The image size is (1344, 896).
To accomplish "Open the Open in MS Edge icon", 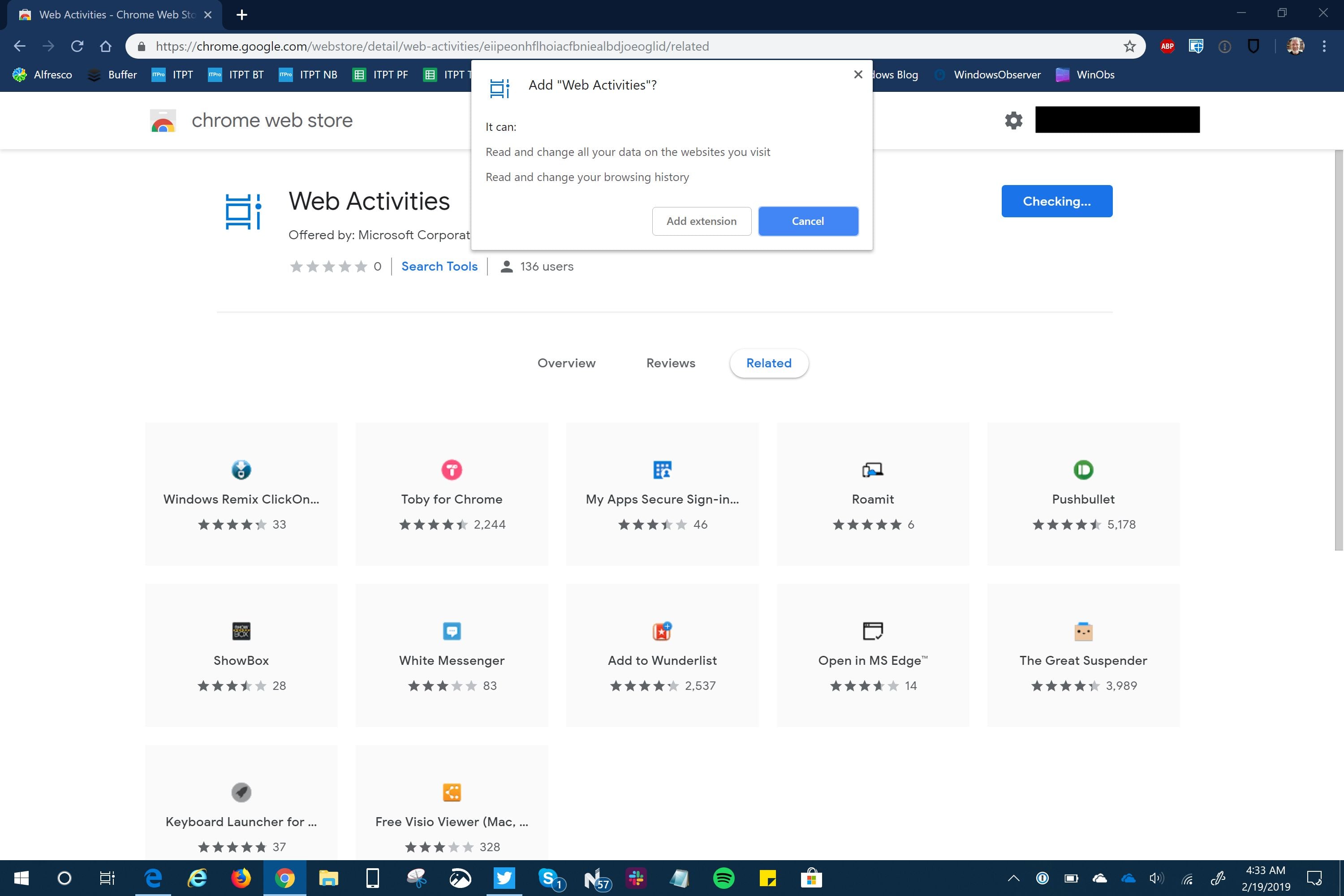I will click(873, 631).
